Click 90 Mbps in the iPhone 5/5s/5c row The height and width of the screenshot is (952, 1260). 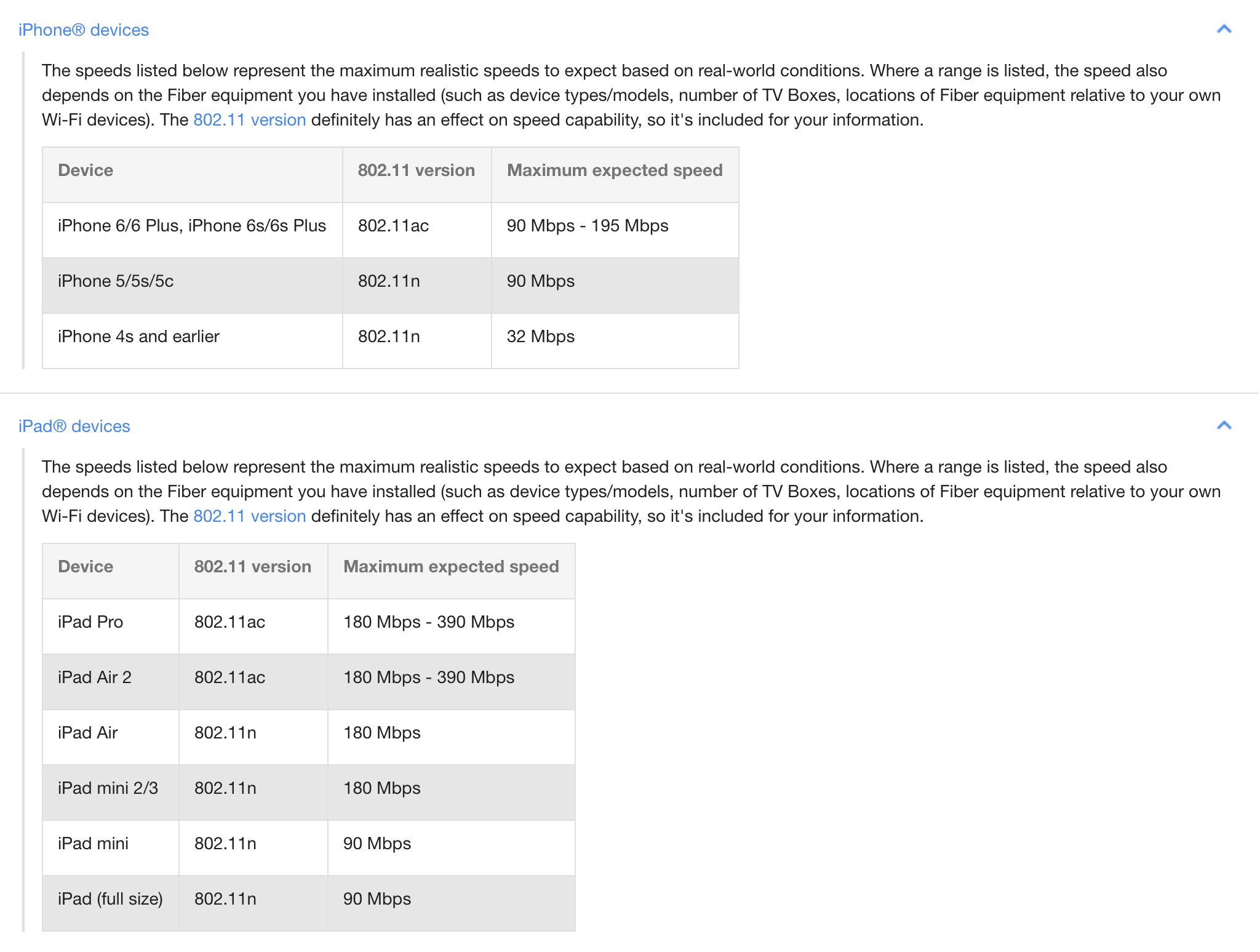[541, 281]
